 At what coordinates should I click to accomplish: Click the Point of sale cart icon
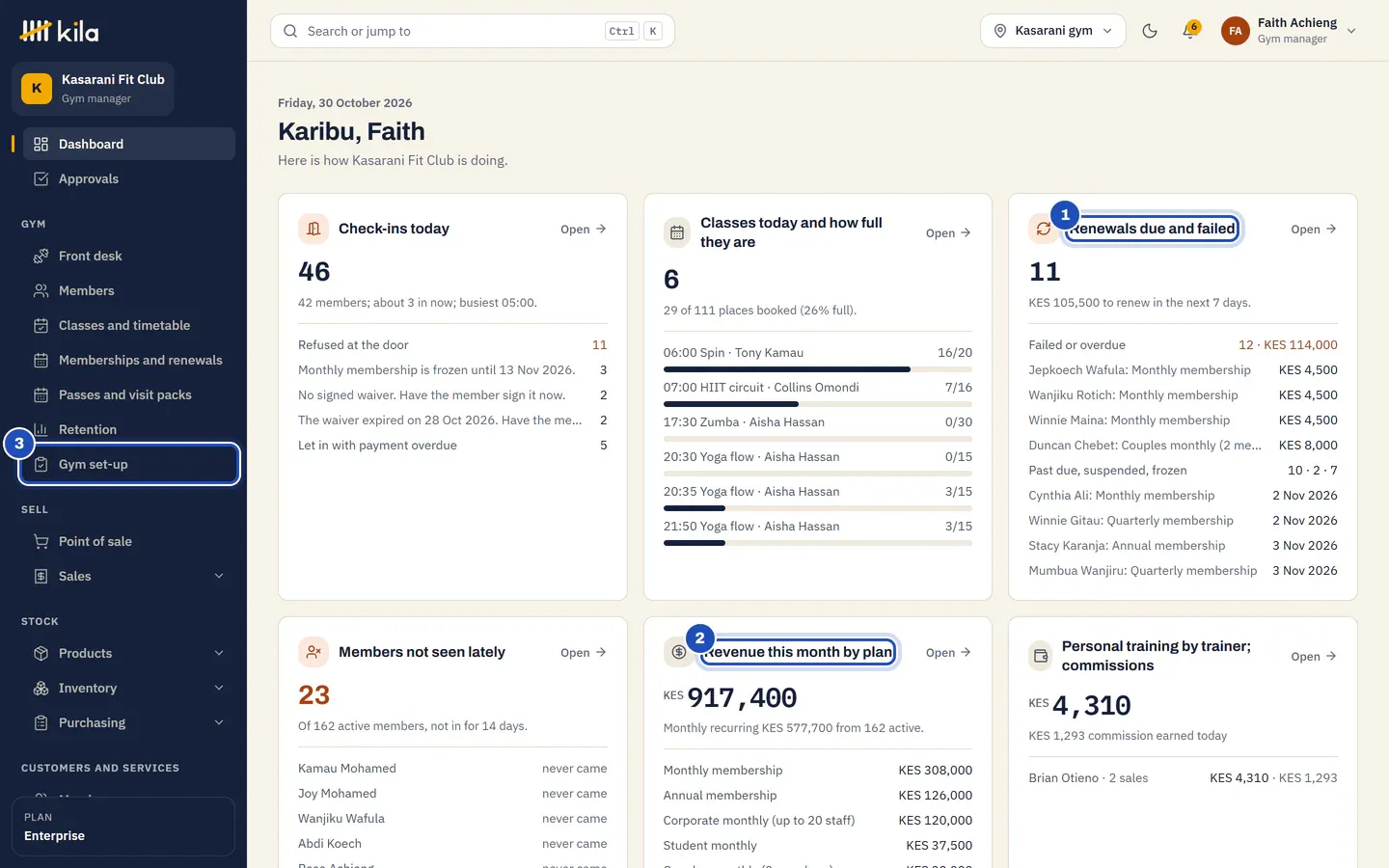(41, 541)
